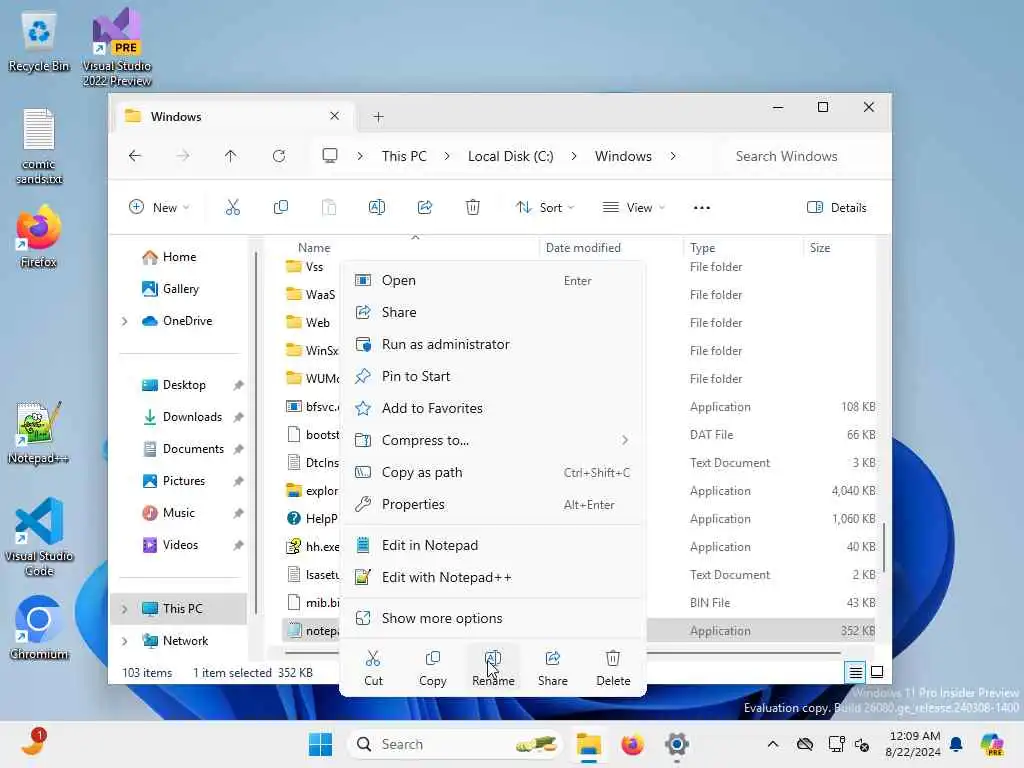Open the Sort dropdown

[x=545, y=208]
